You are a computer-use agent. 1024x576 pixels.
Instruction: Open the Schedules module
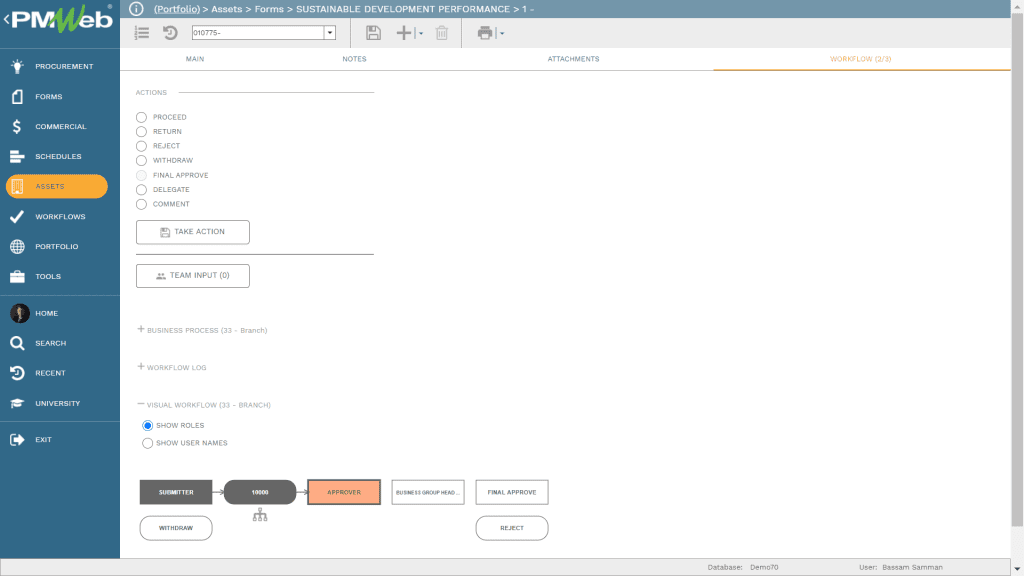coord(59,157)
